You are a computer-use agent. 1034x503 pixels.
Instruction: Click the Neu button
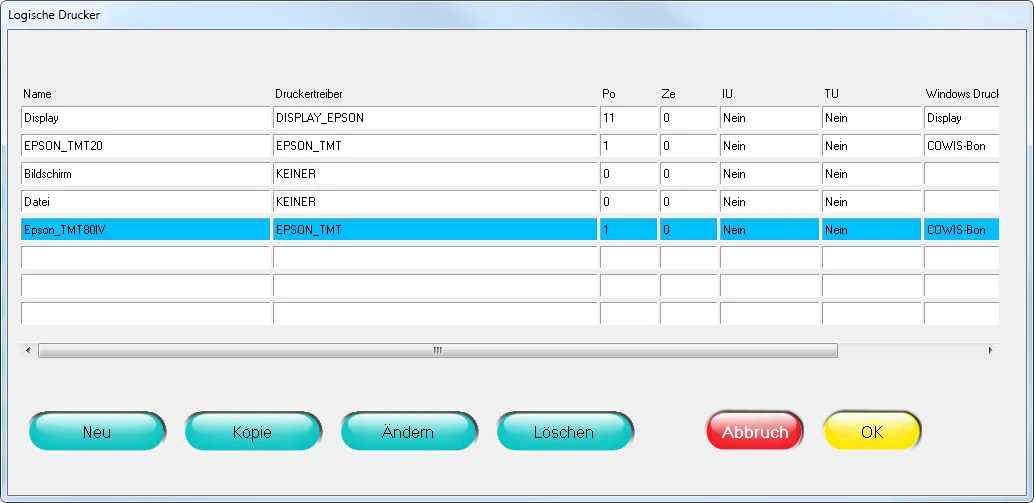point(97,432)
